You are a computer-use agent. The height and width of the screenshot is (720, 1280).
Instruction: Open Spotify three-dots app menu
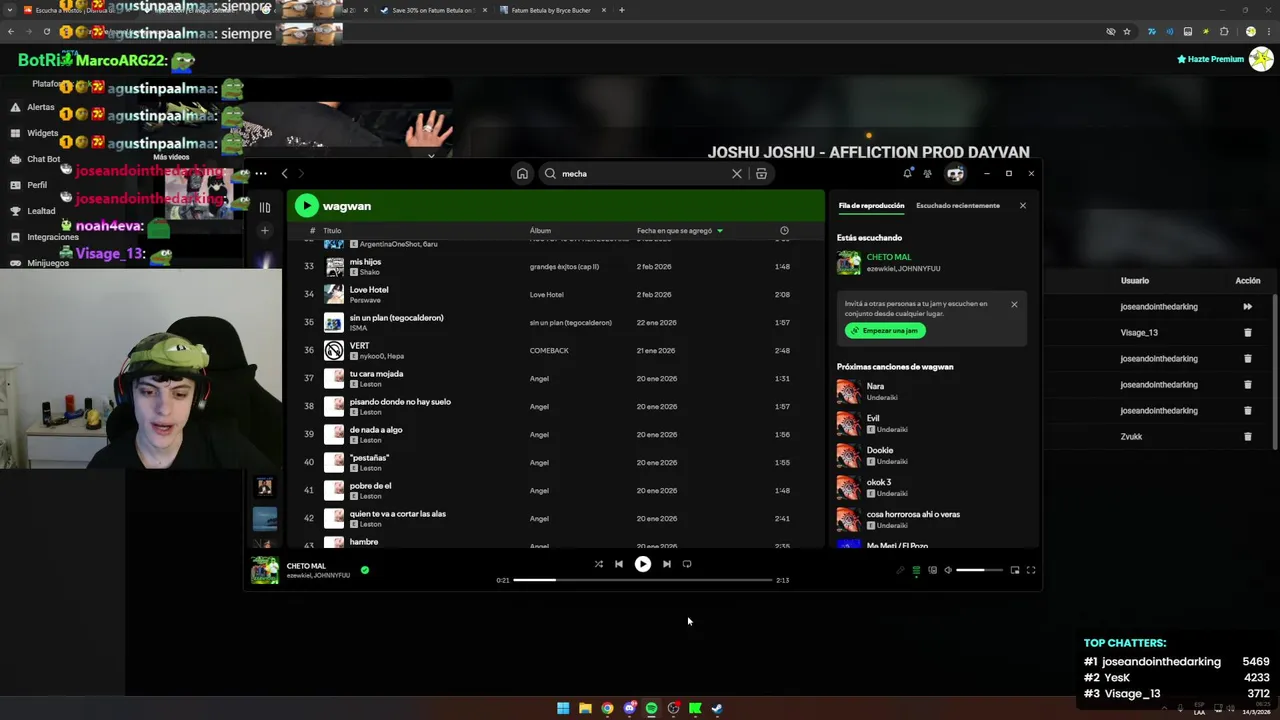click(x=261, y=174)
